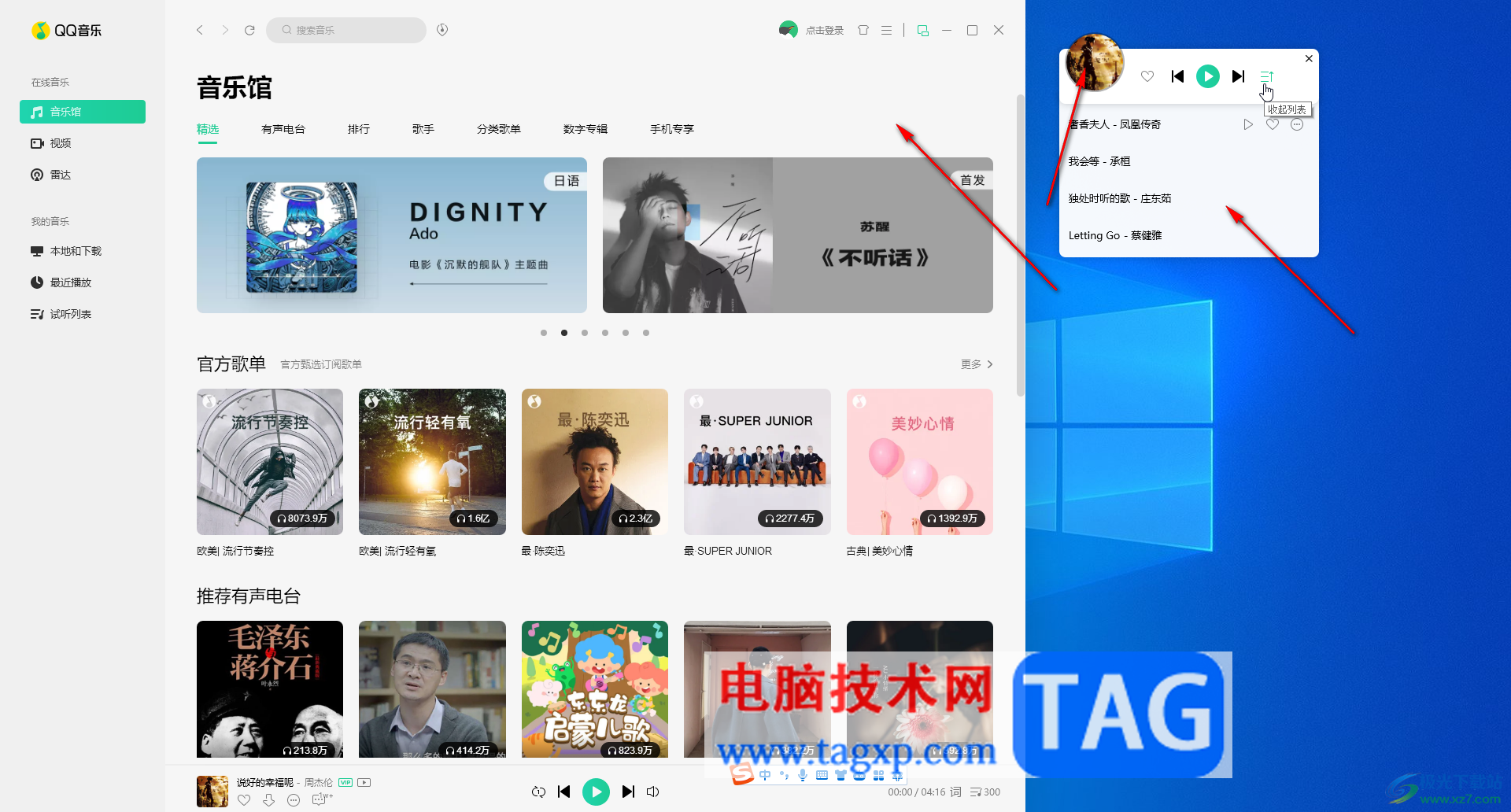Go back with the navigation arrow
The width and height of the screenshot is (1511, 812).
[200, 30]
